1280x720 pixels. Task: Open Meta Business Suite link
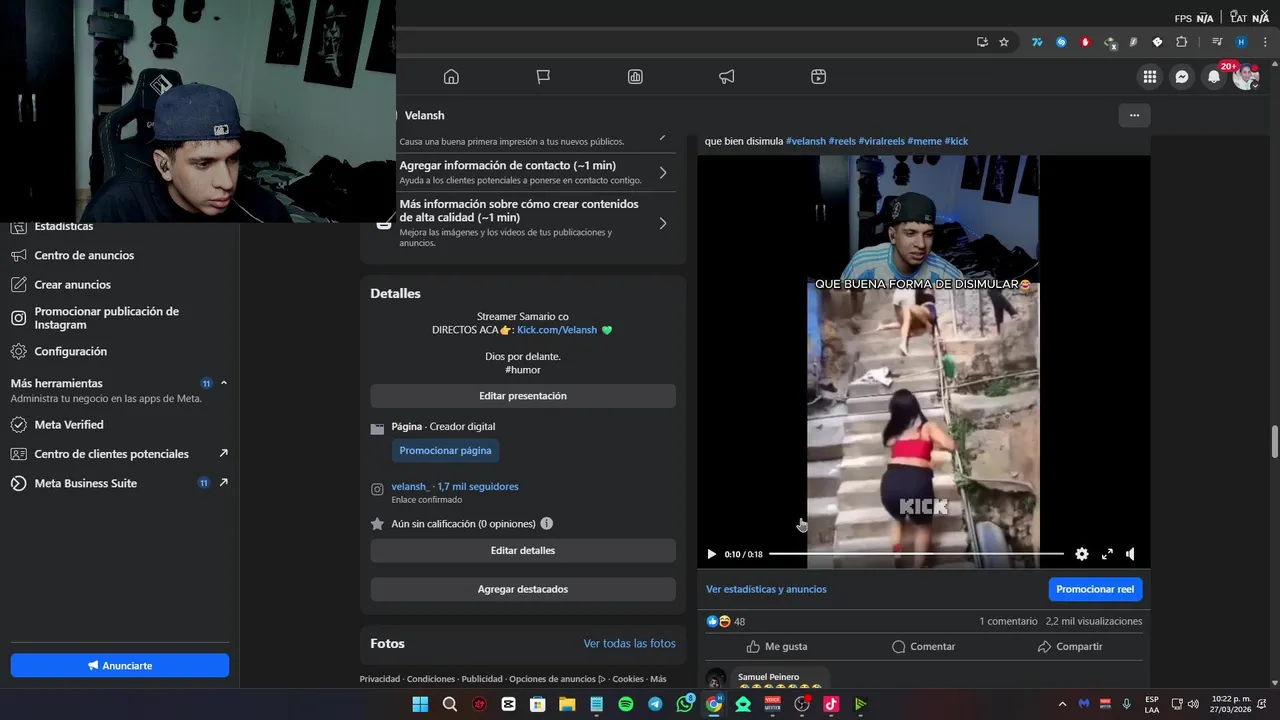tap(119, 483)
